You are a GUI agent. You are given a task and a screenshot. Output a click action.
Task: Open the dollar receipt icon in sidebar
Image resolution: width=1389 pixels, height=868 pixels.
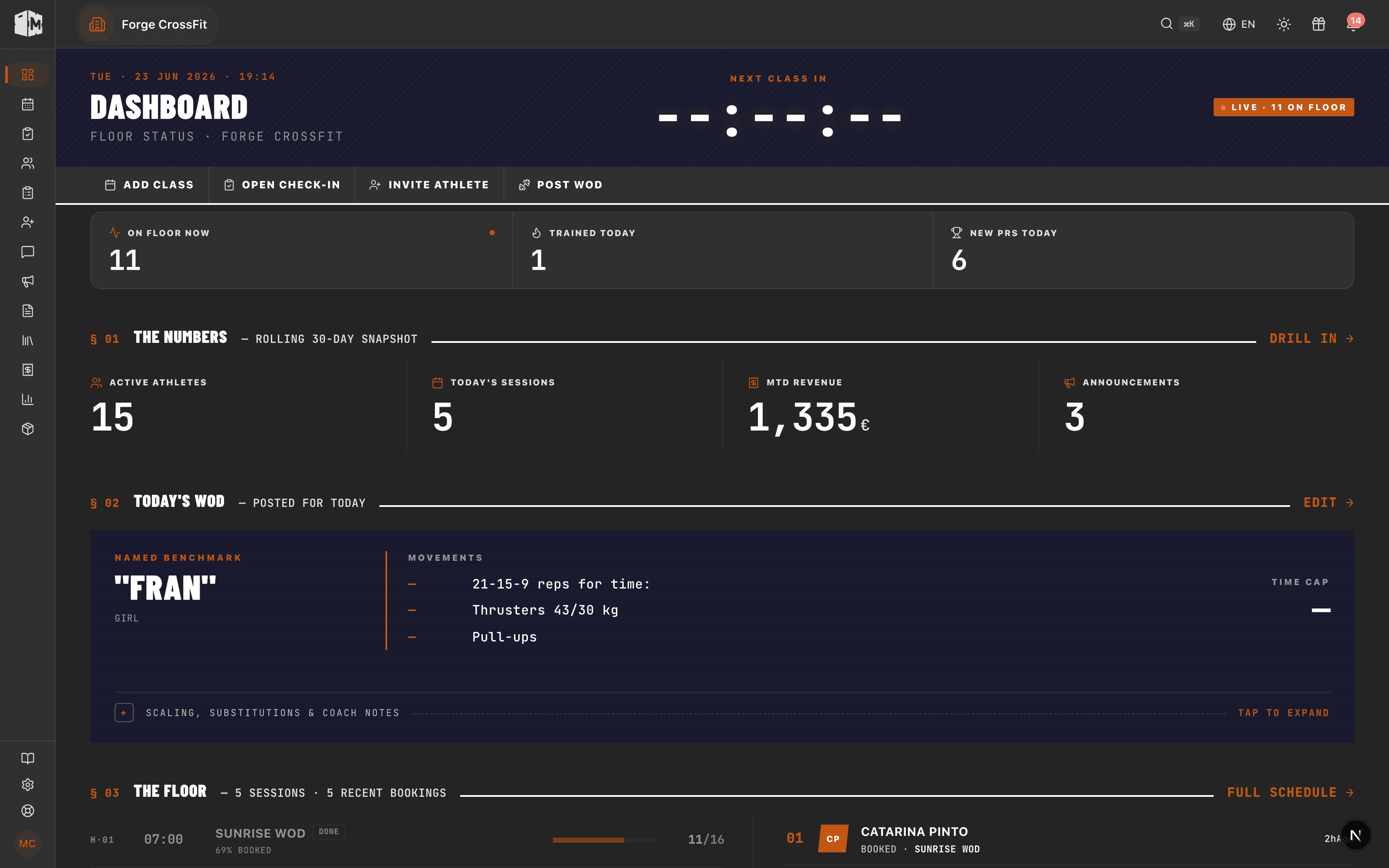27,370
